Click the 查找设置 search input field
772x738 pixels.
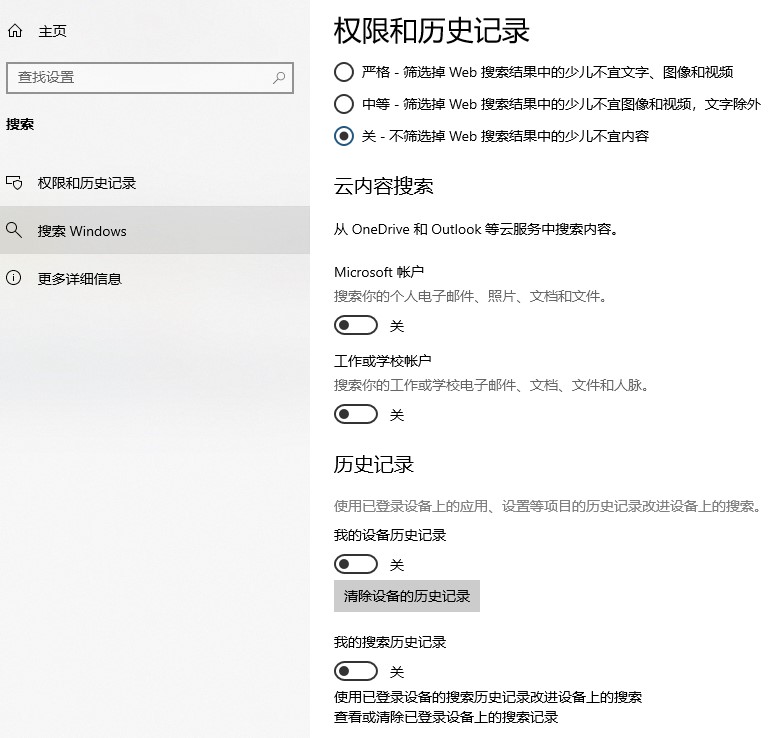tap(138, 77)
